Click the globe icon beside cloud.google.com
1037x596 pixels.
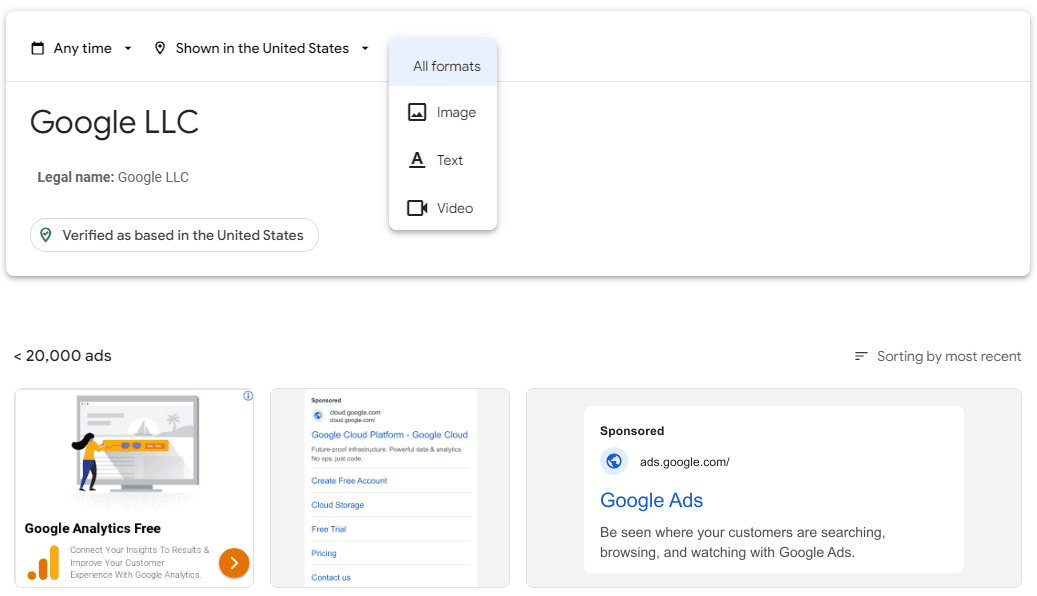(318, 416)
